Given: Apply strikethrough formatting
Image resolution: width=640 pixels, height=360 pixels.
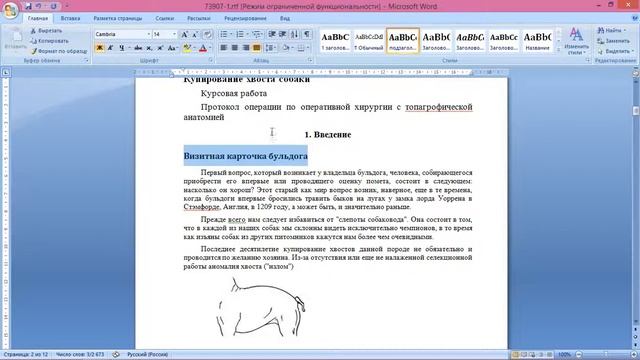Looking at the screenshot, I should point(138,48).
